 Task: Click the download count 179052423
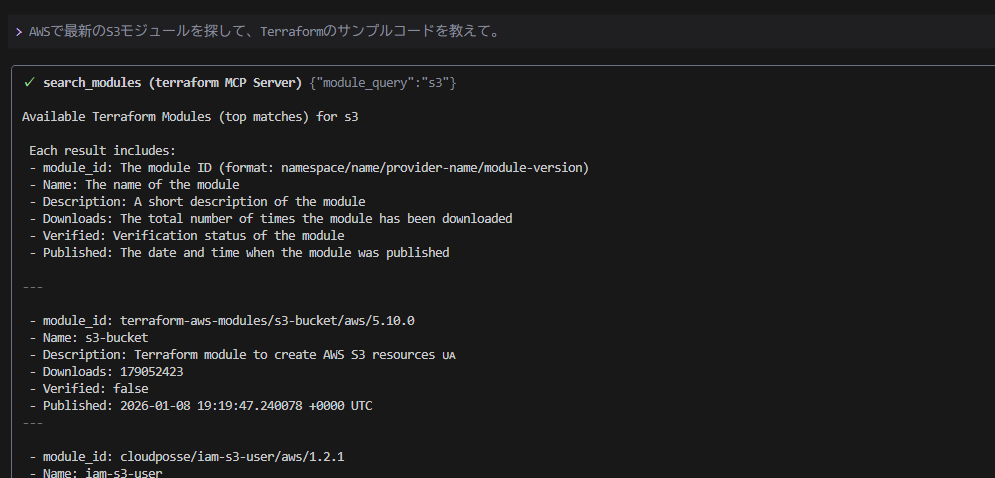[x=152, y=371]
